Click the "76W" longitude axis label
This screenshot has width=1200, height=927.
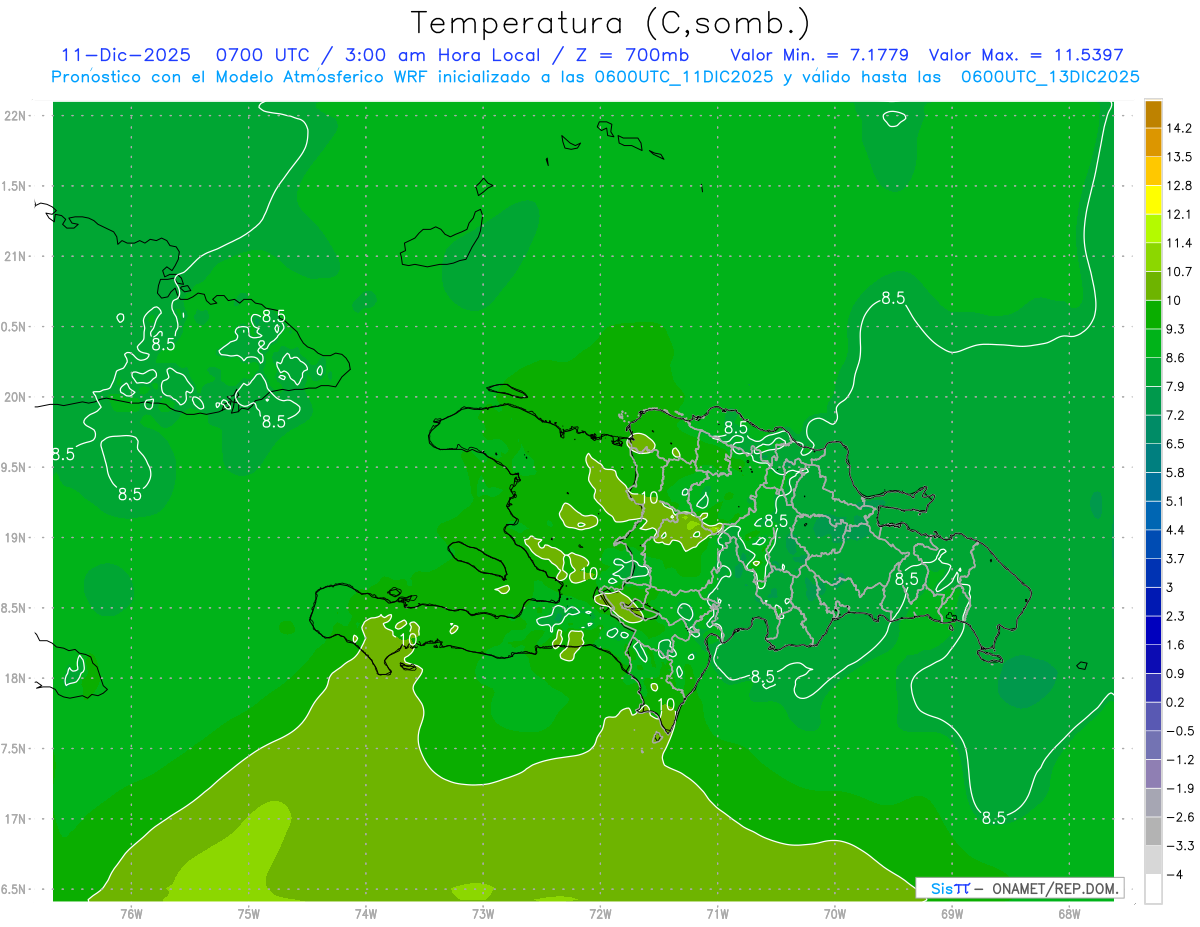[x=131, y=913]
